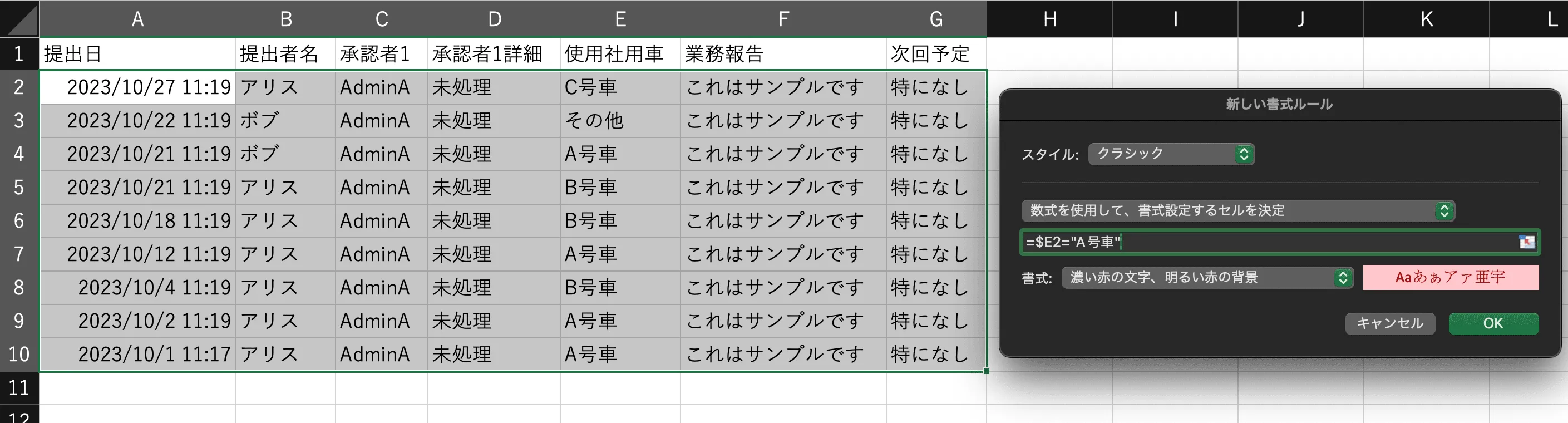
Task: Select the C号車 cell in row 2
Action: (620, 87)
